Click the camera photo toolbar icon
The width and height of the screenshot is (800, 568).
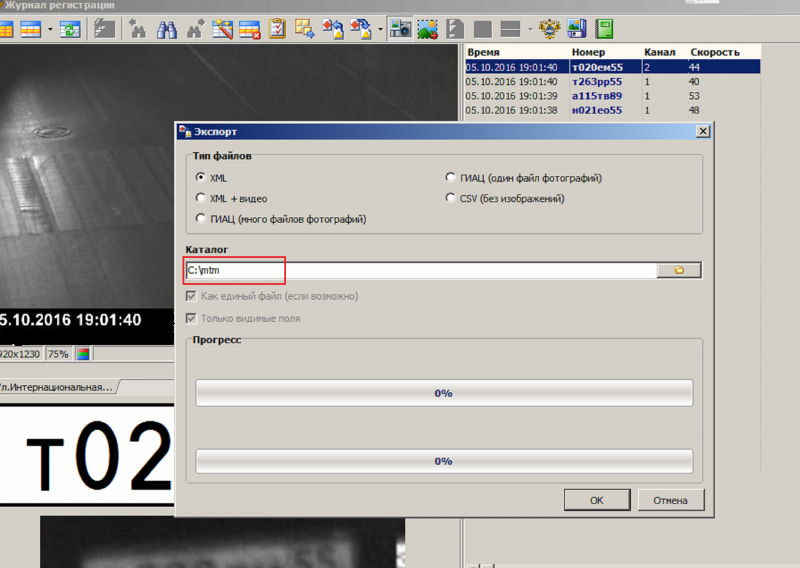tap(400, 29)
